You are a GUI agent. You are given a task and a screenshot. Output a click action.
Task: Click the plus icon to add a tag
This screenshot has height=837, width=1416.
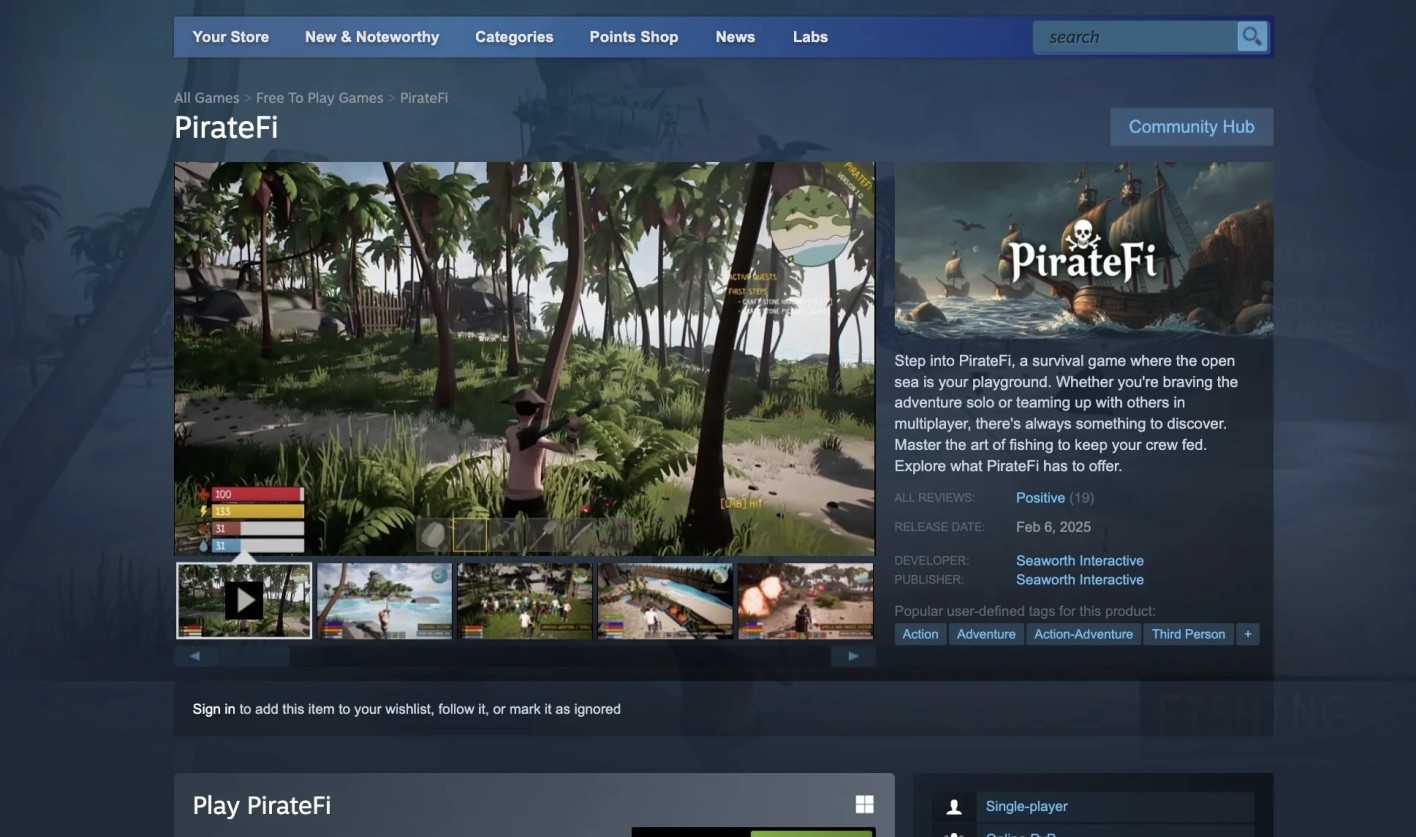(1247, 633)
